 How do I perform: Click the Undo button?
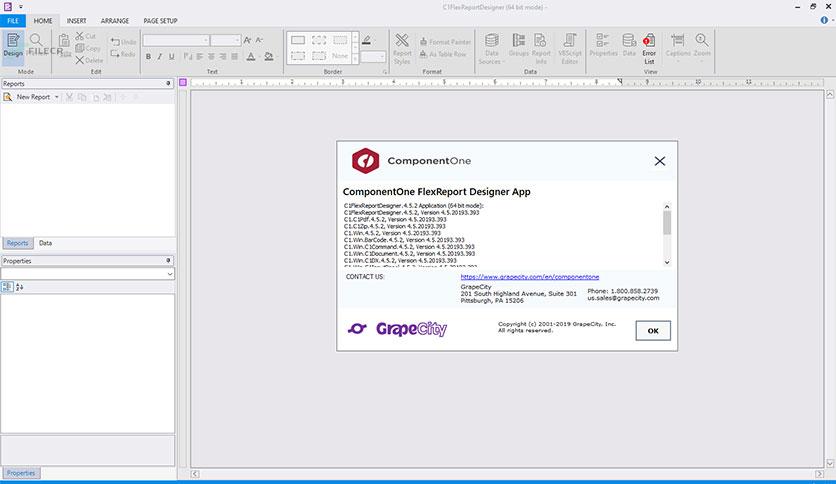(x=123, y=42)
